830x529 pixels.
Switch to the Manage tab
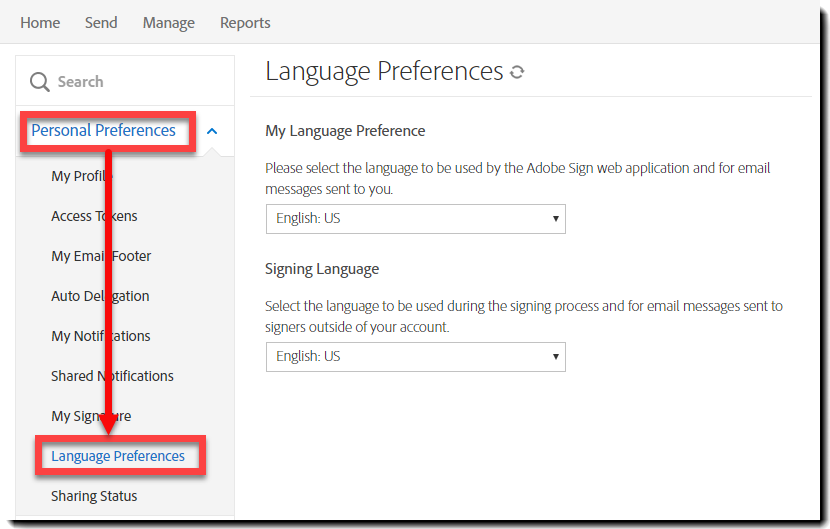tap(168, 22)
